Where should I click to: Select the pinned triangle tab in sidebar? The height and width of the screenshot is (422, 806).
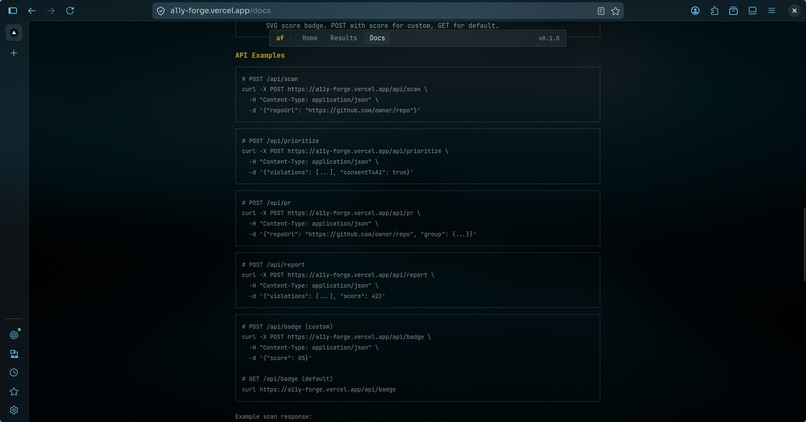[14, 32]
